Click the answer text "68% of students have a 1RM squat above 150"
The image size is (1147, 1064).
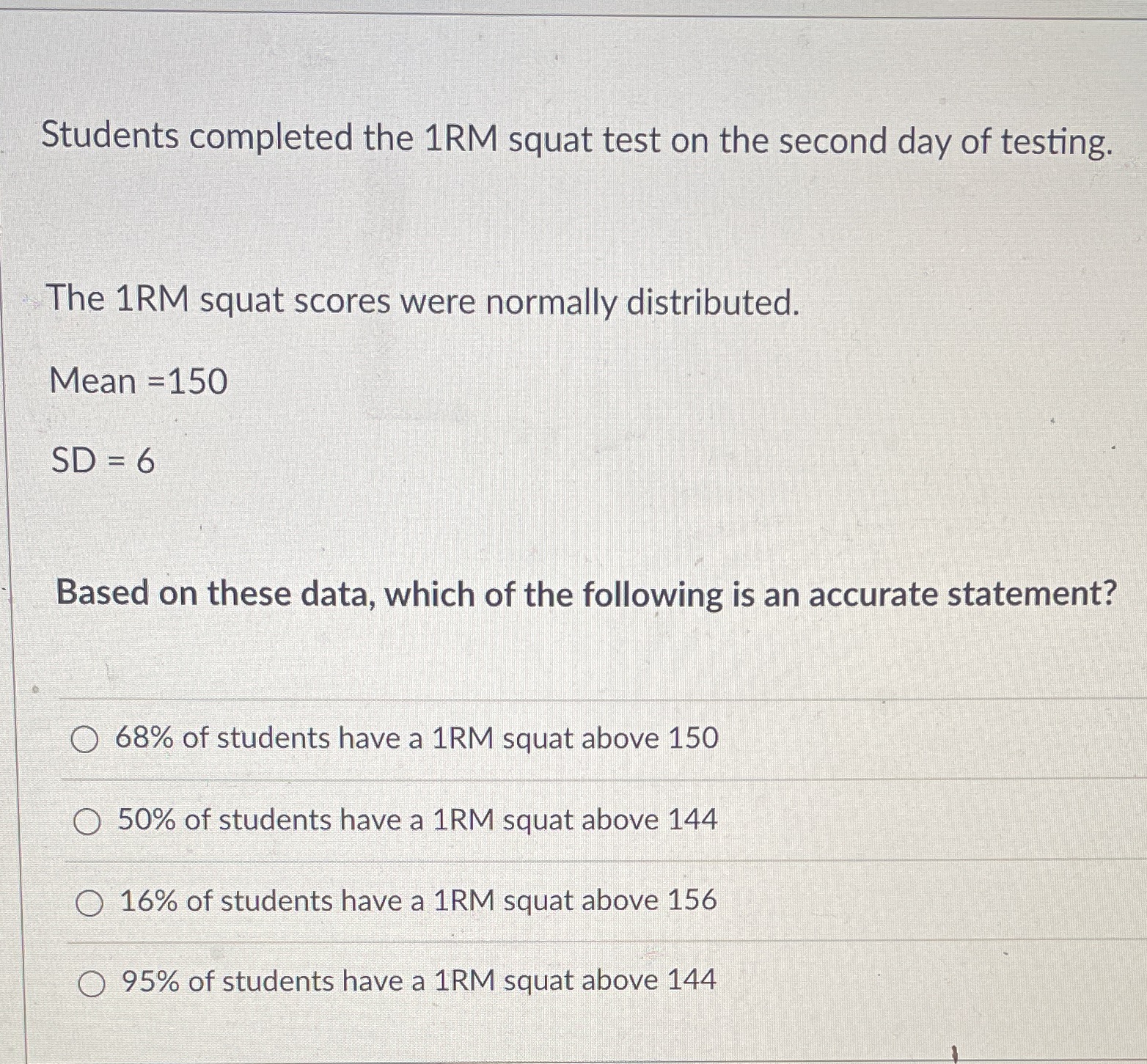[417, 739]
